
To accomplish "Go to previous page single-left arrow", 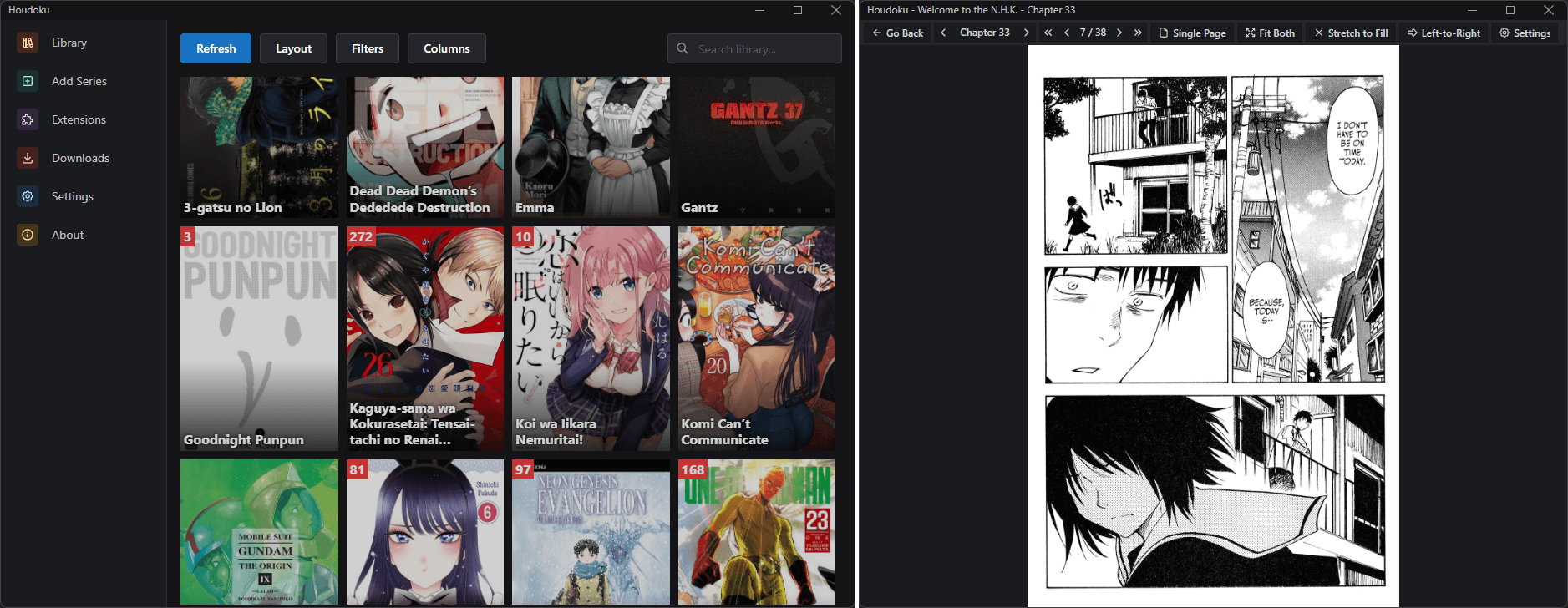I will coord(1067,33).
